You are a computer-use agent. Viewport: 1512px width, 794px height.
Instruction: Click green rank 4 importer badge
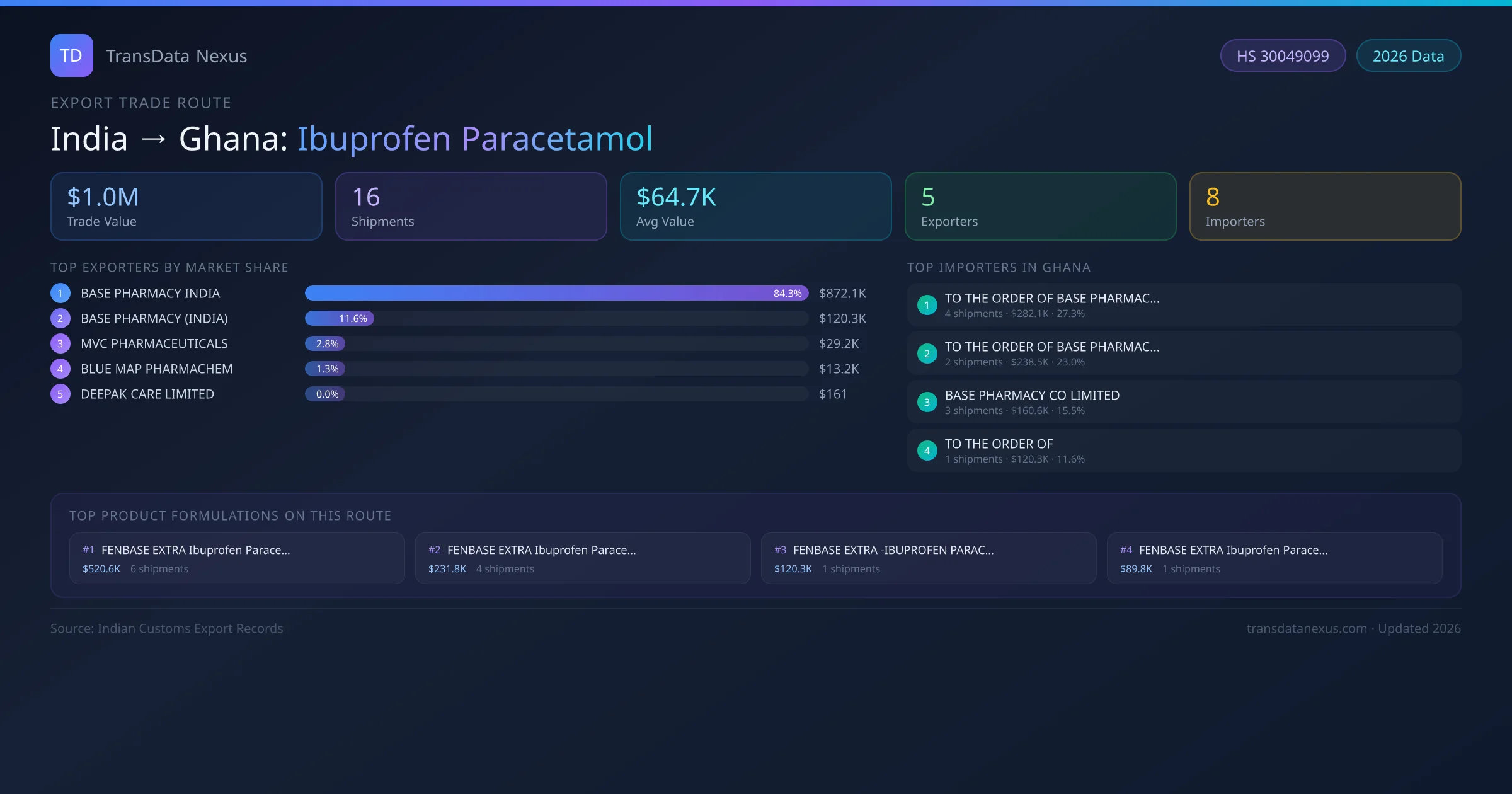[x=927, y=451]
